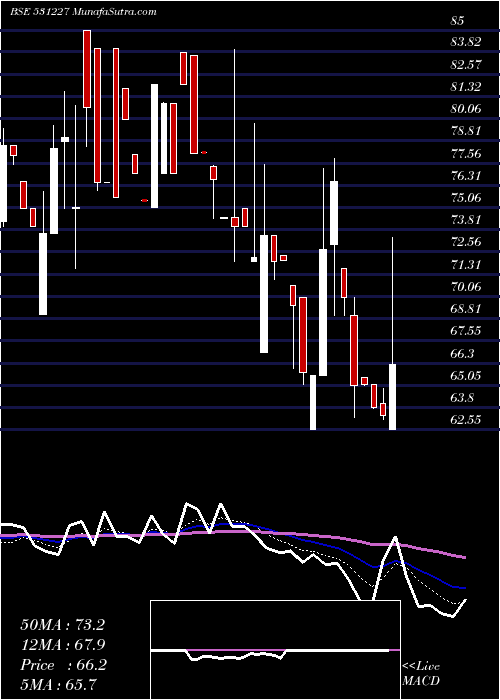Click the pink 50MA line in the indicator panel
The image size is (500, 700).
pos(233,533)
